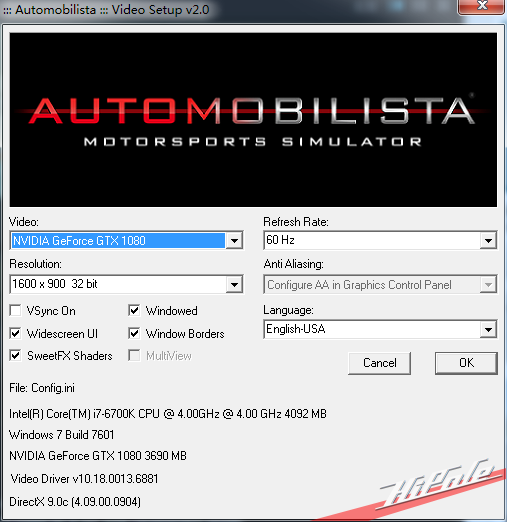Disable the Window Borders checkbox

pyautogui.click(x=134, y=333)
